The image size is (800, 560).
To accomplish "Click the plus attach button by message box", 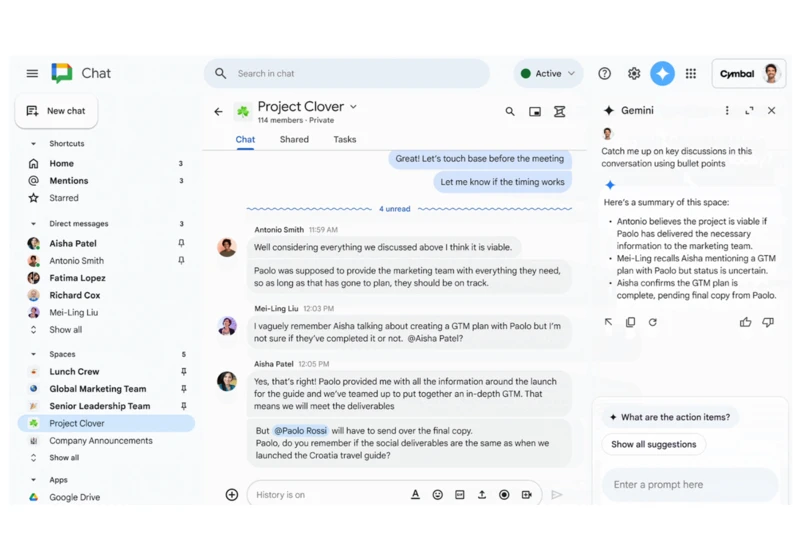I will (x=232, y=495).
